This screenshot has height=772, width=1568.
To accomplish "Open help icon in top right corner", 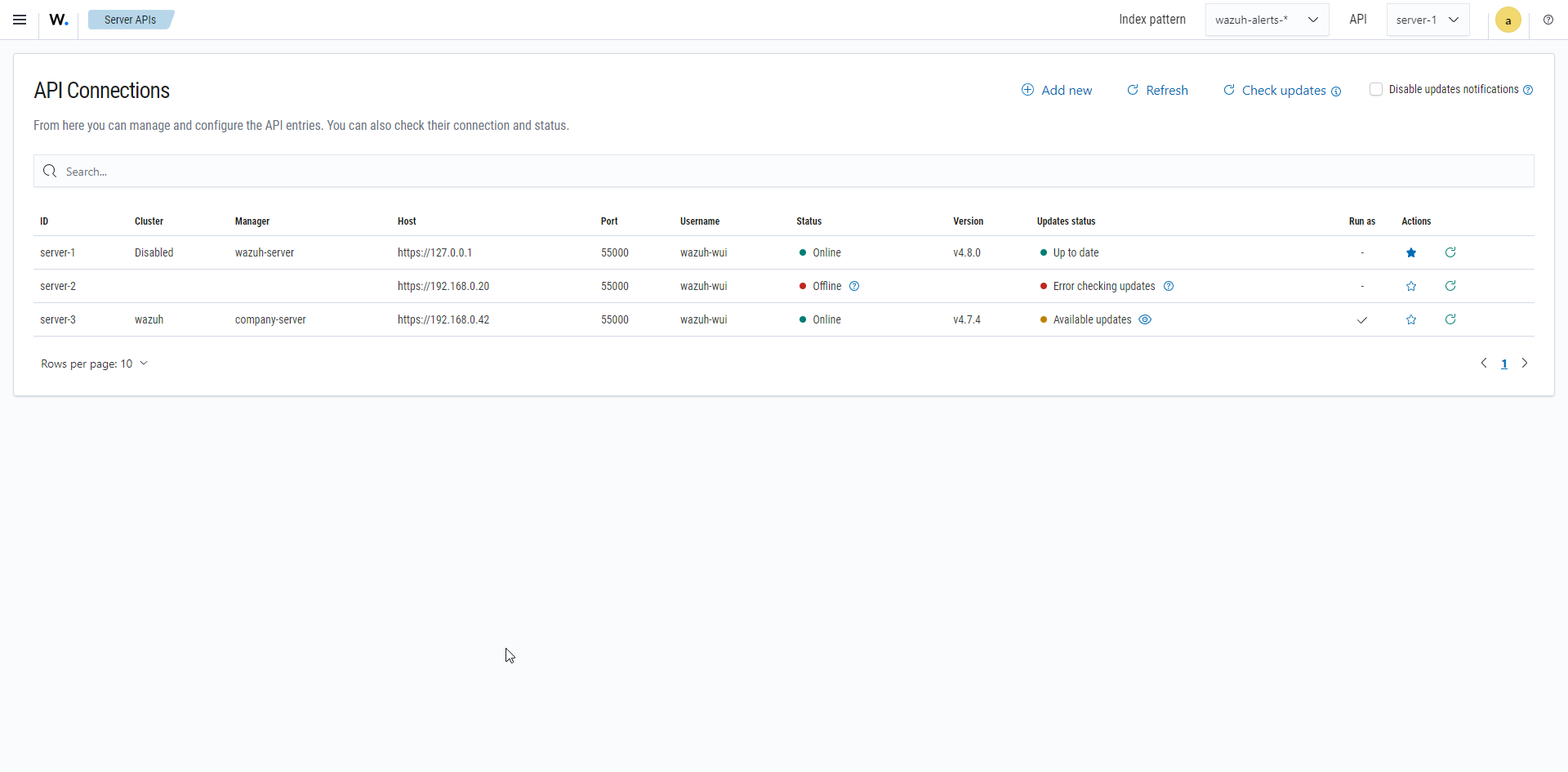I will point(1548,20).
